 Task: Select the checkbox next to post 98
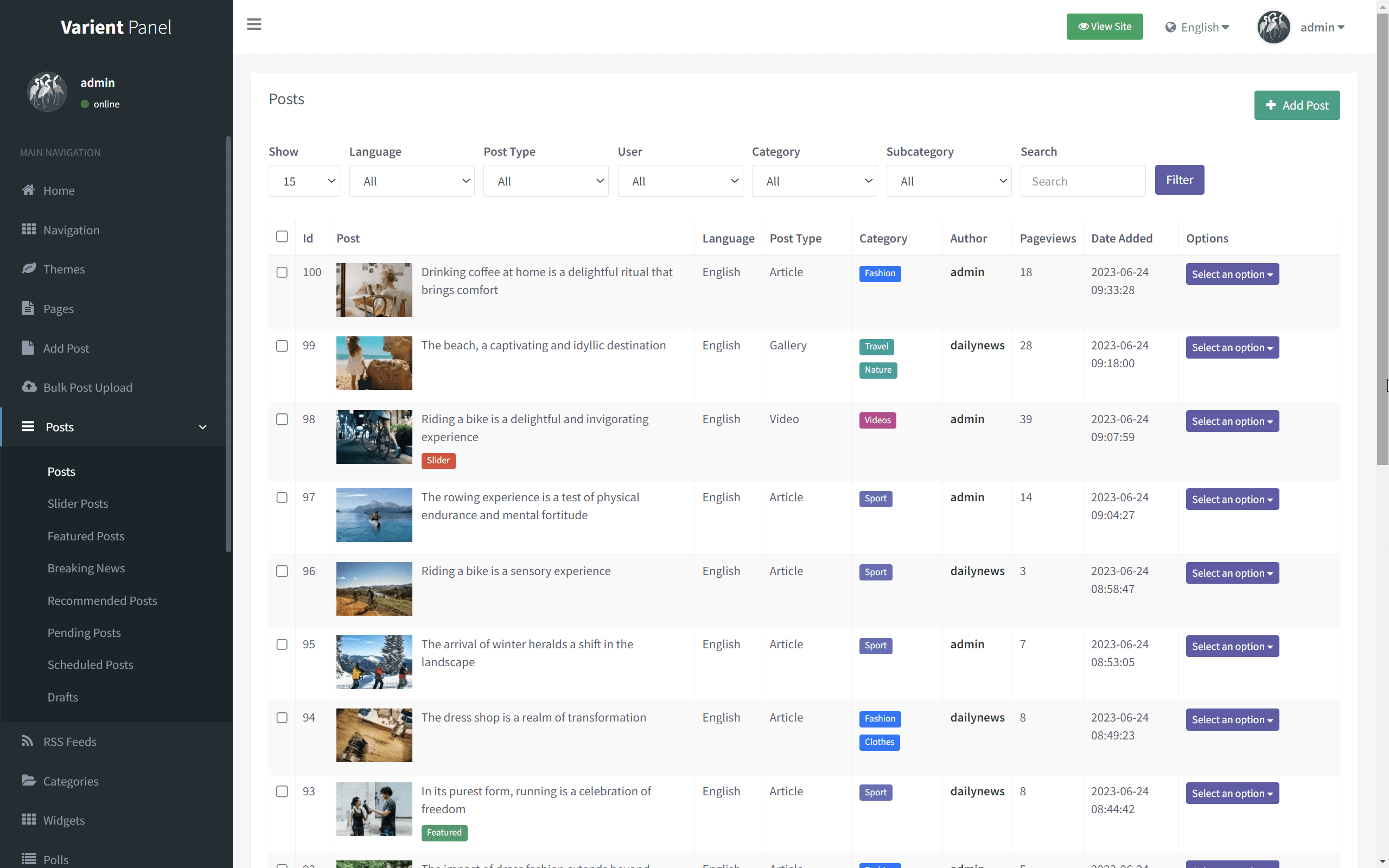282,420
